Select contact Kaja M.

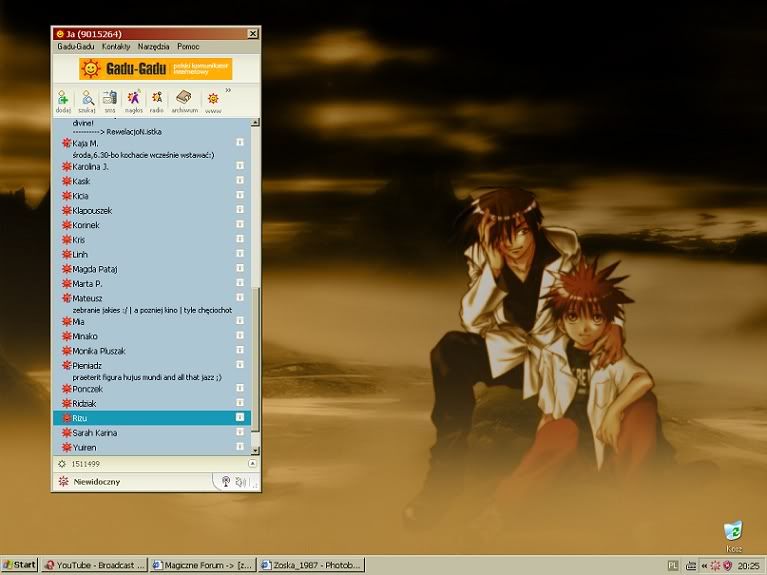(85, 143)
